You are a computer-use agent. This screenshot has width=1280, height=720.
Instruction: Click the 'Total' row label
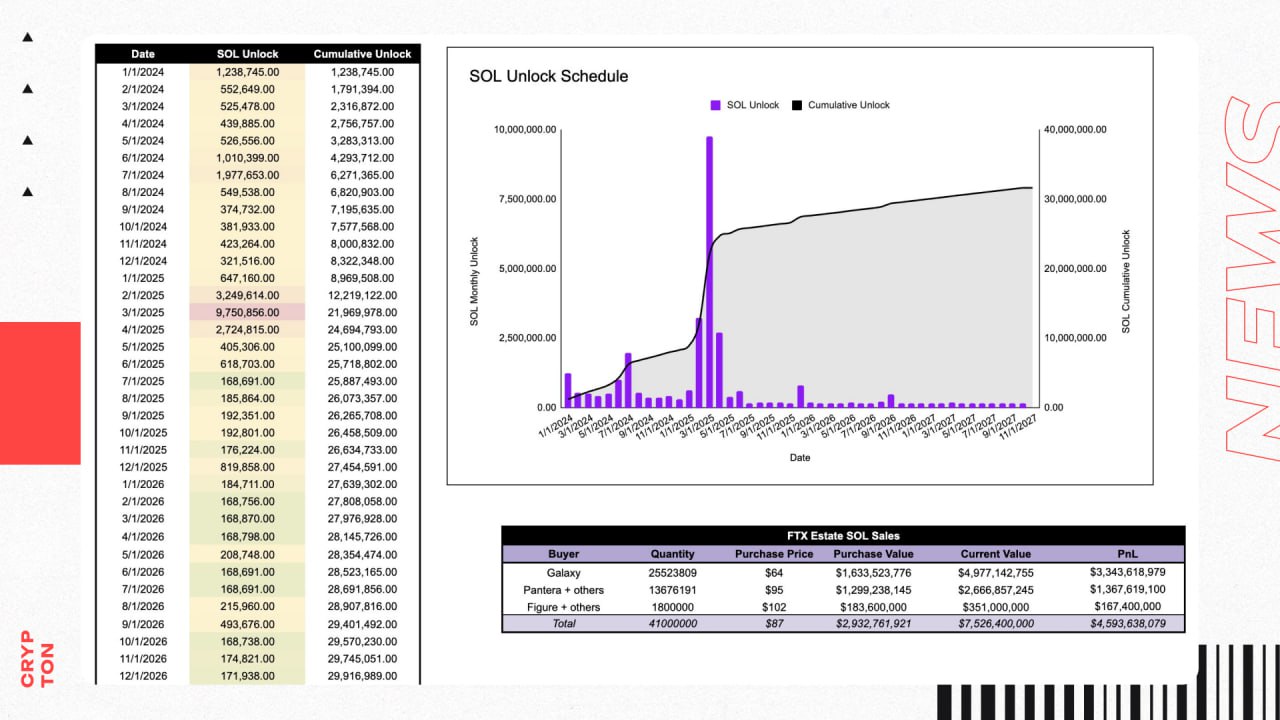(563, 624)
